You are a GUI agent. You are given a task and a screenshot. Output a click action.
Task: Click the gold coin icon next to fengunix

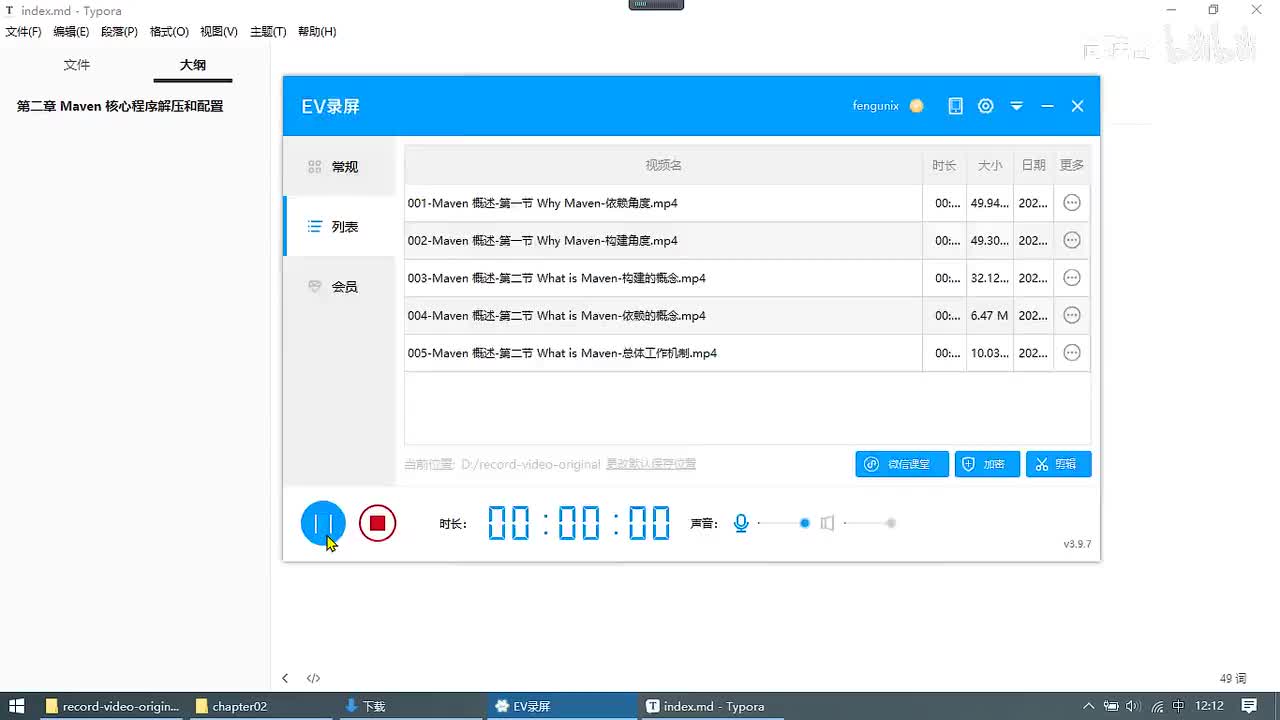pyautogui.click(x=917, y=106)
